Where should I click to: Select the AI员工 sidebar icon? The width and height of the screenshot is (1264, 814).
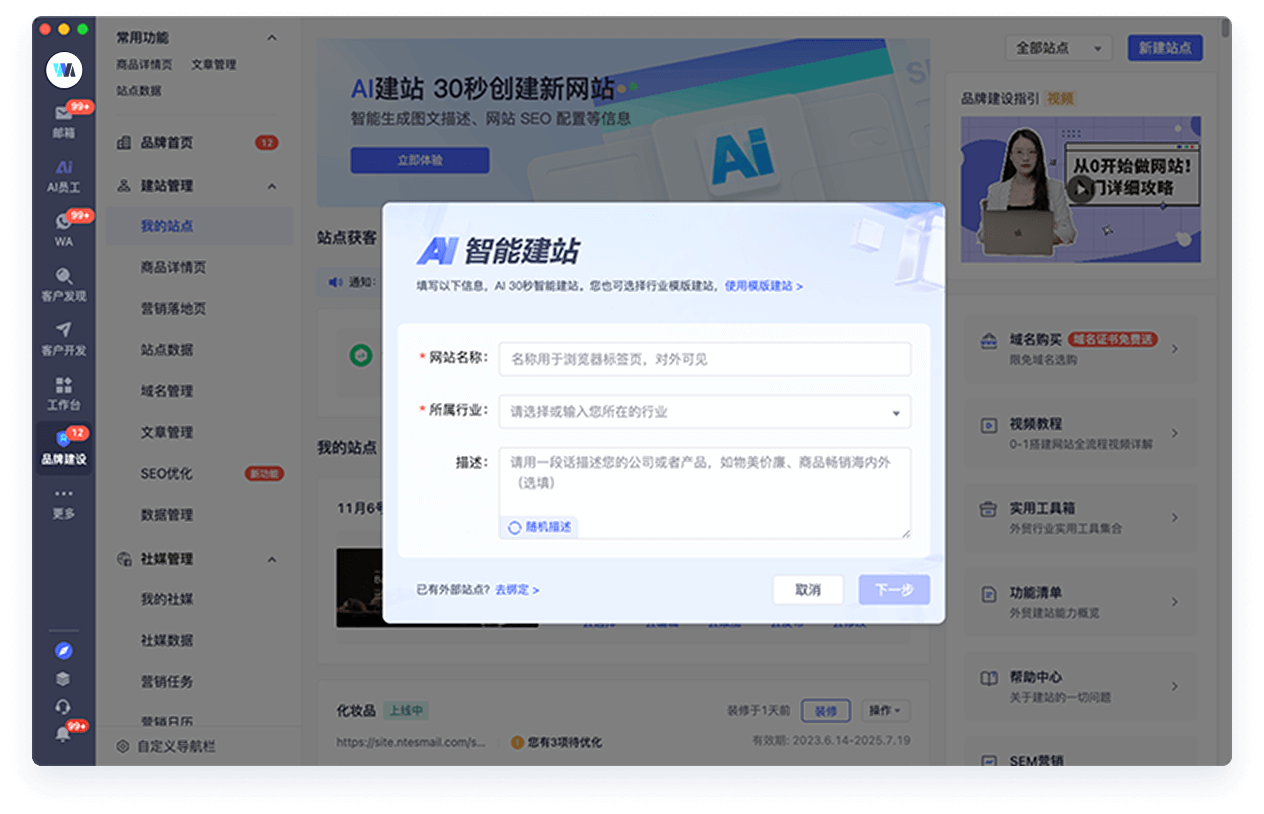point(63,172)
